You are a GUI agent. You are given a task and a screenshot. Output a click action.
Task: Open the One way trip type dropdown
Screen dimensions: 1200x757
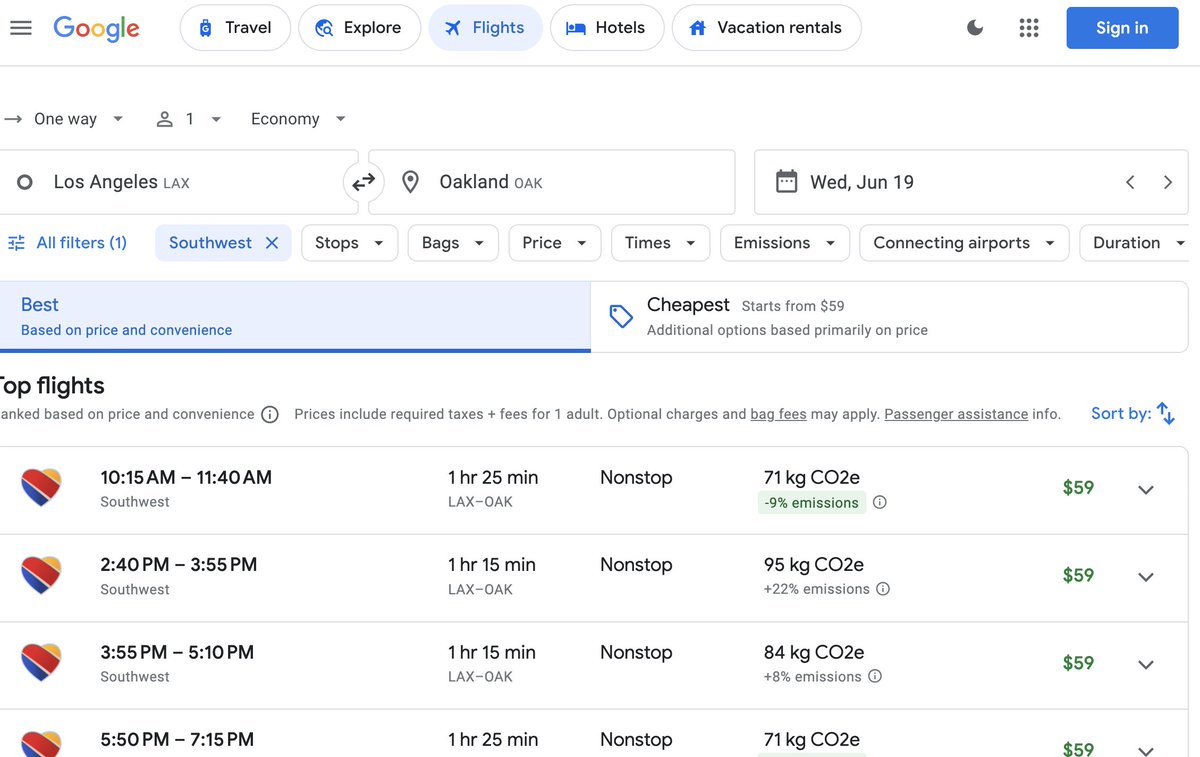coord(65,119)
